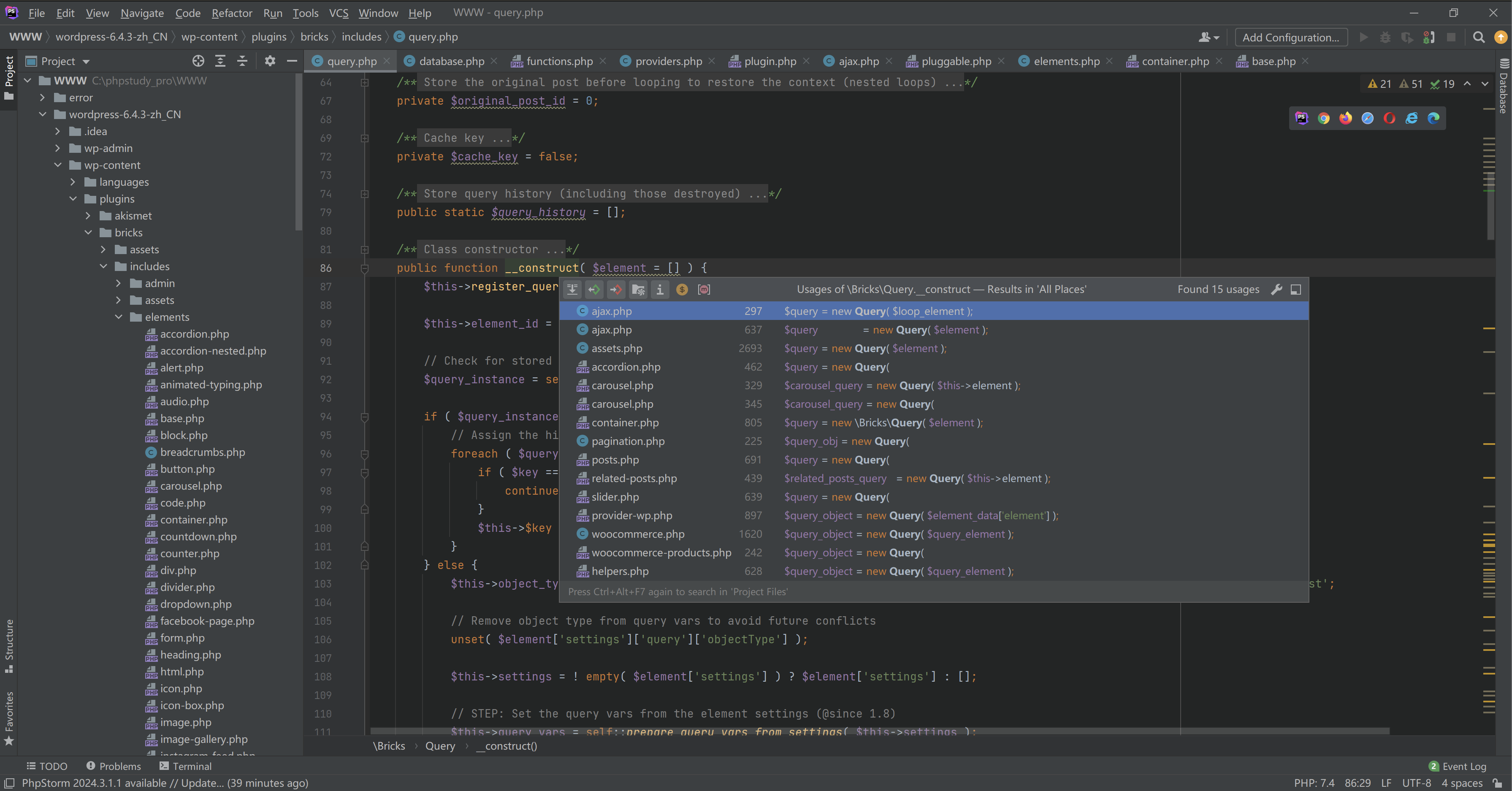Click the Debug bug icon
Image resolution: width=1512 pixels, height=791 pixels.
(1385, 37)
